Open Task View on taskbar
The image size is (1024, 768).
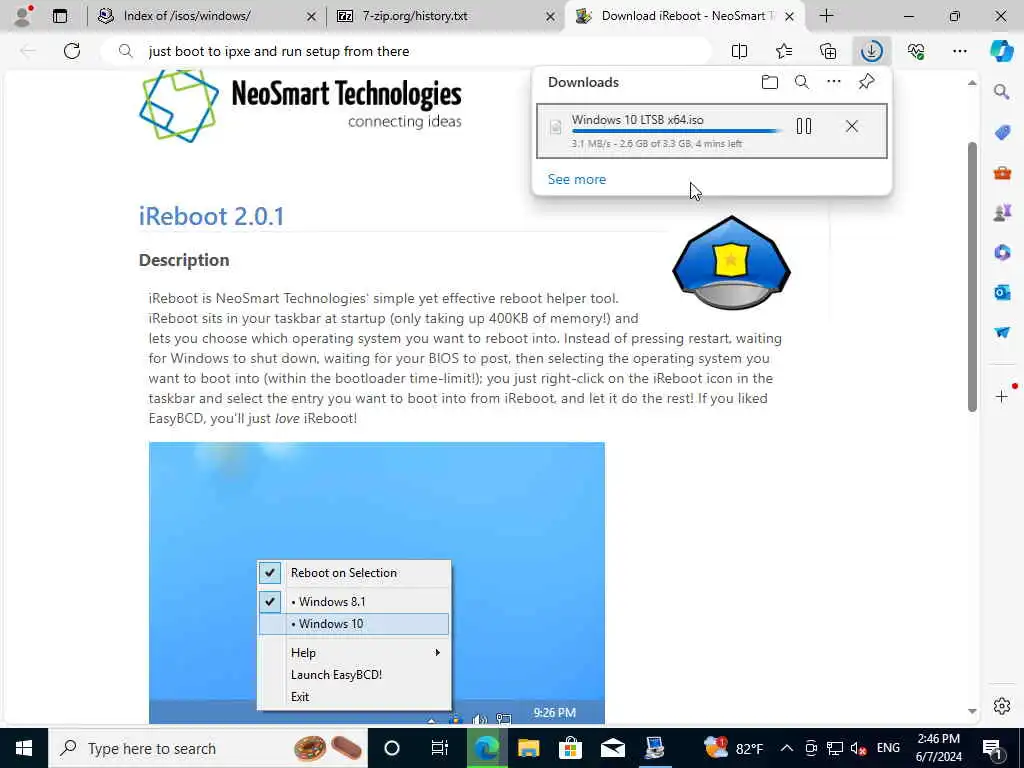(x=440, y=748)
